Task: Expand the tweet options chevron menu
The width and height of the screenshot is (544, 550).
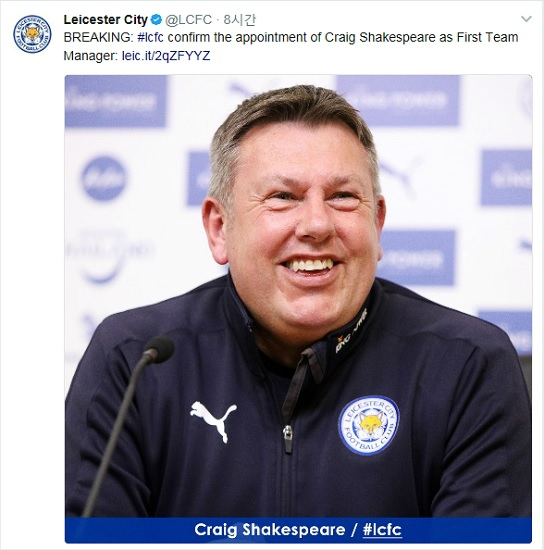Action: coord(526,19)
